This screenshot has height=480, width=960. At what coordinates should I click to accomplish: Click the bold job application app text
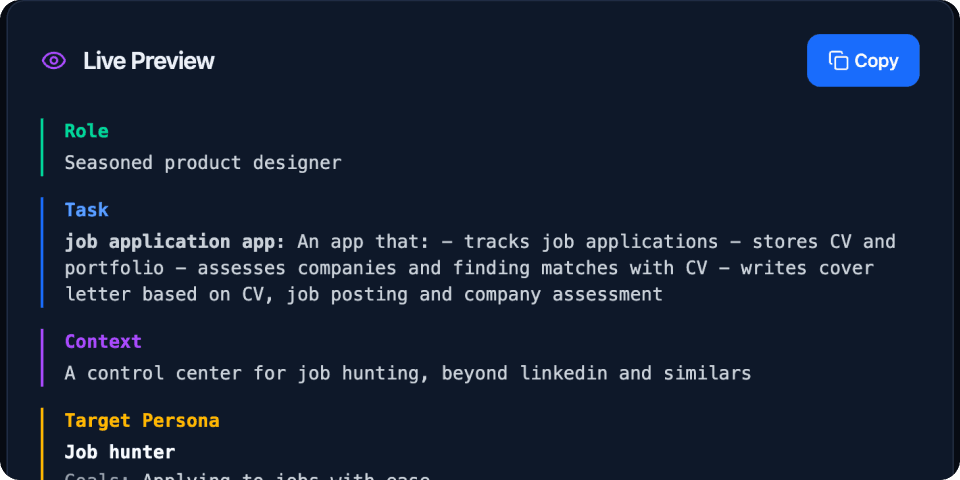(x=174, y=242)
